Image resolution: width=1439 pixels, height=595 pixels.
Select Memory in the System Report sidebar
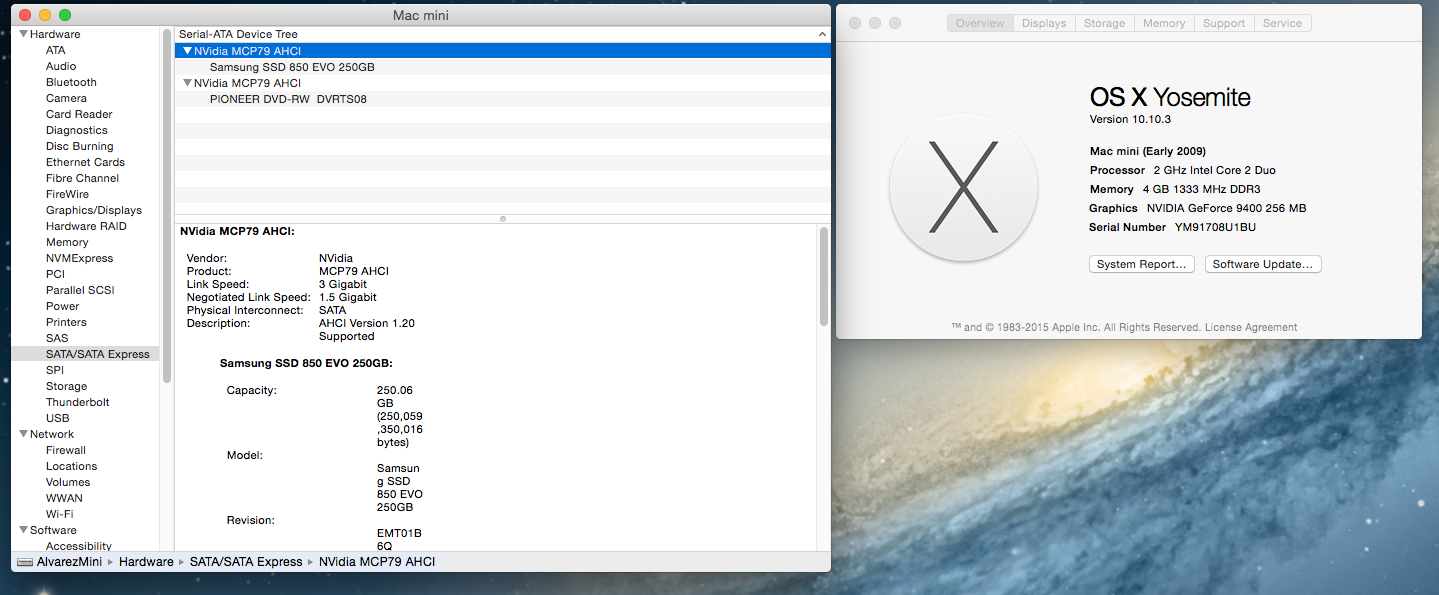pyautogui.click(x=67, y=242)
